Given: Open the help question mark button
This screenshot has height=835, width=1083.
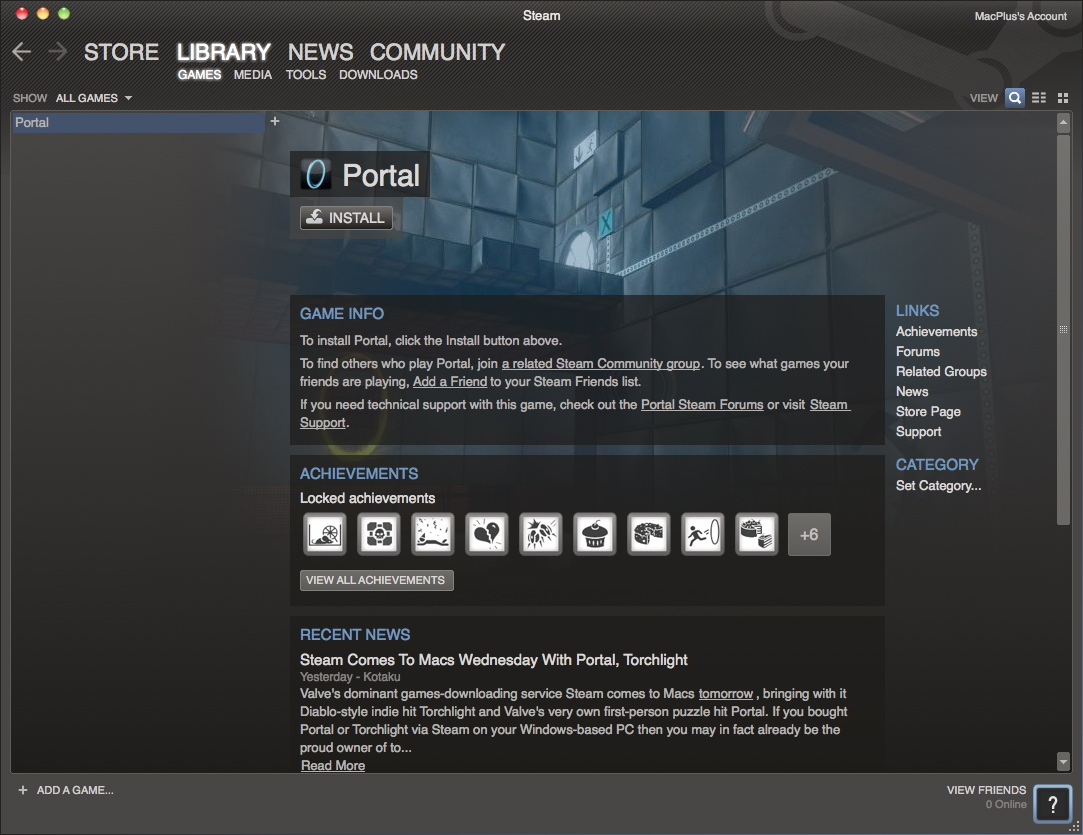Looking at the screenshot, I should [x=1053, y=804].
